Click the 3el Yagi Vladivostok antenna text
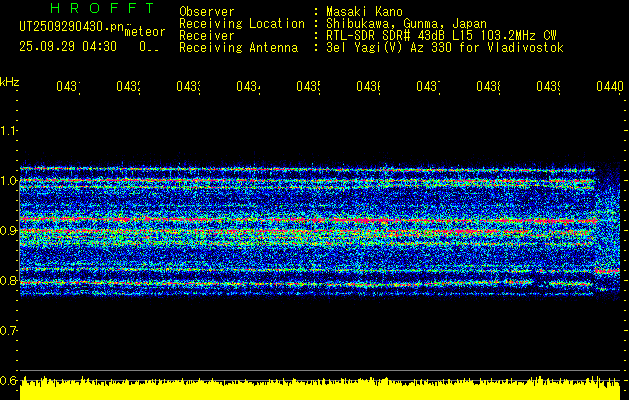The height and width of the screenshot is (400, 629). [x=445, y=48]
